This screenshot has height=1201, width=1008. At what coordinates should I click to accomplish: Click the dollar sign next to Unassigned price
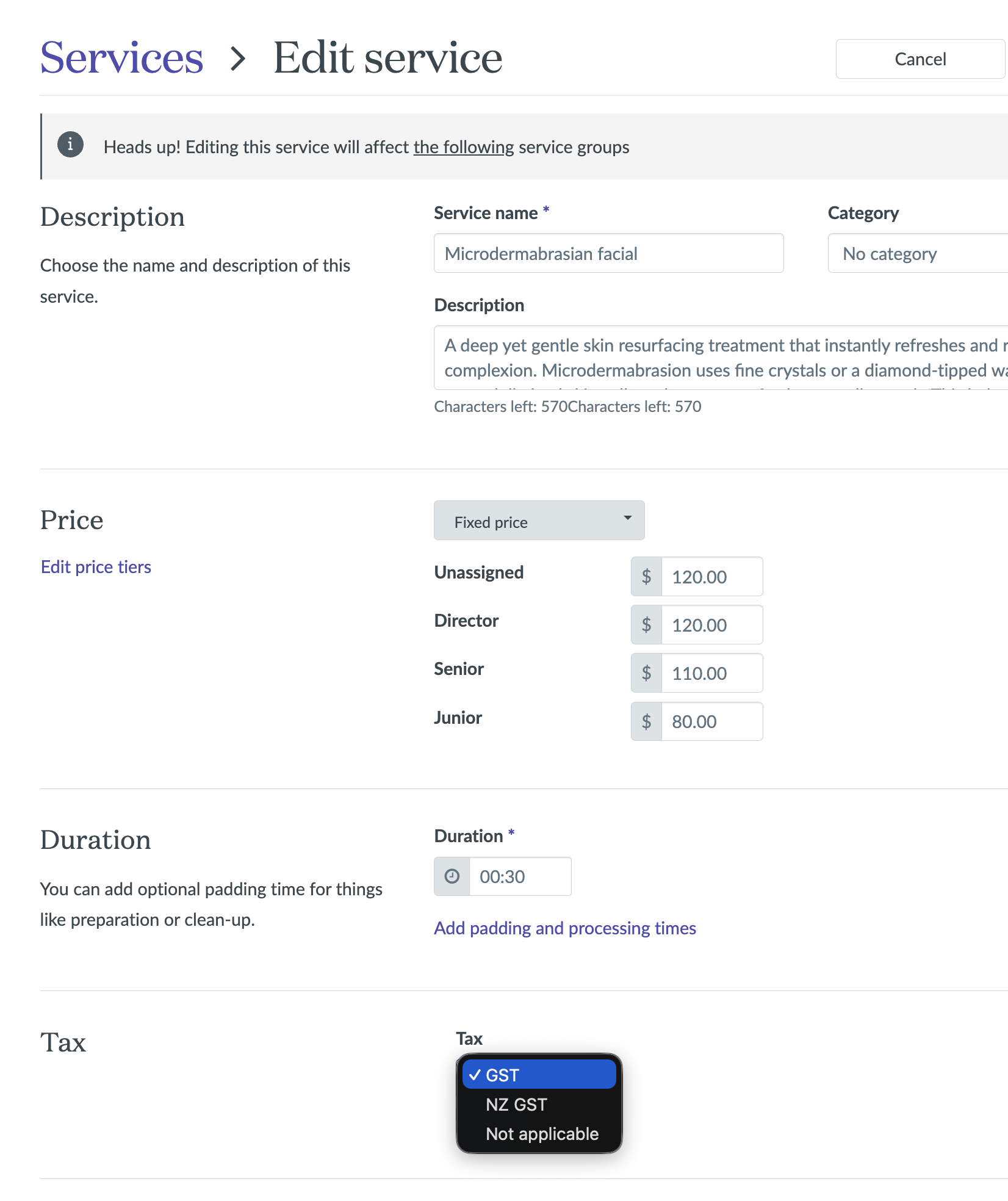646,577
